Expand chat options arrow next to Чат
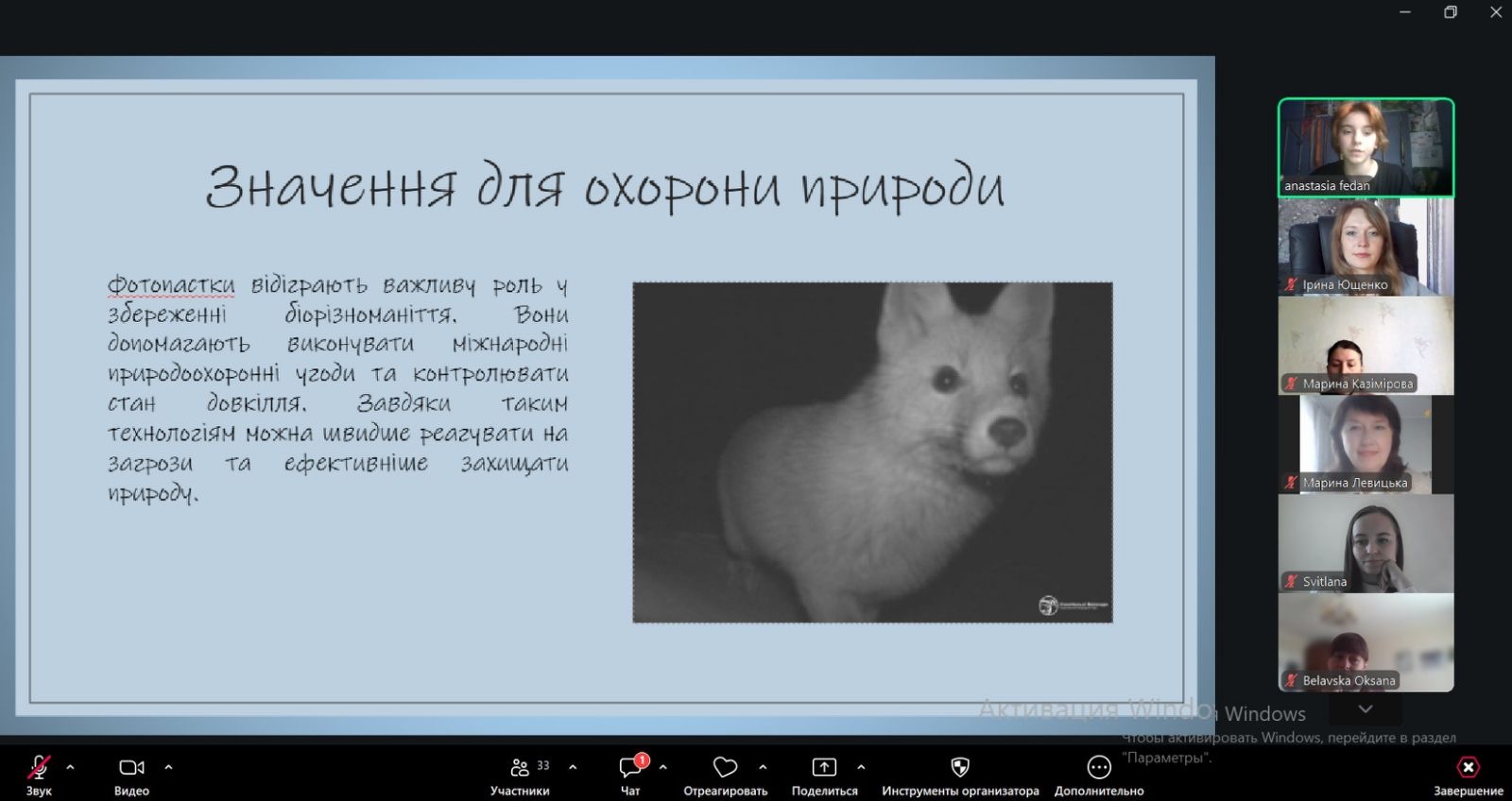 click(663, 767)
